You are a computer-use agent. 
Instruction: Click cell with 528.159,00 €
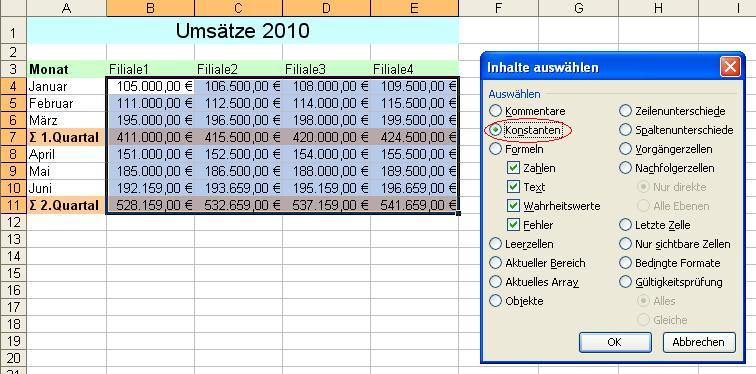pyautogui.click(x=150, y=205)
